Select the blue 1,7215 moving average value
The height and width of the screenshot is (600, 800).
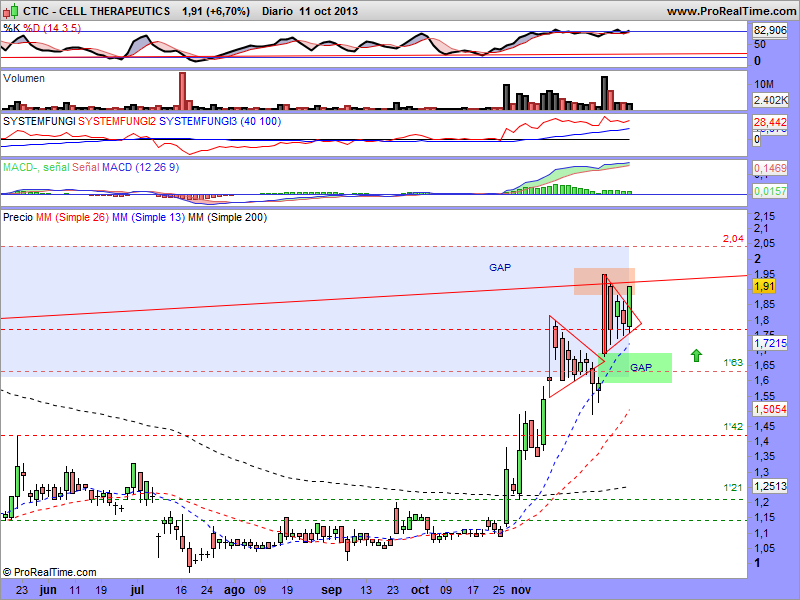pos(770,343)
